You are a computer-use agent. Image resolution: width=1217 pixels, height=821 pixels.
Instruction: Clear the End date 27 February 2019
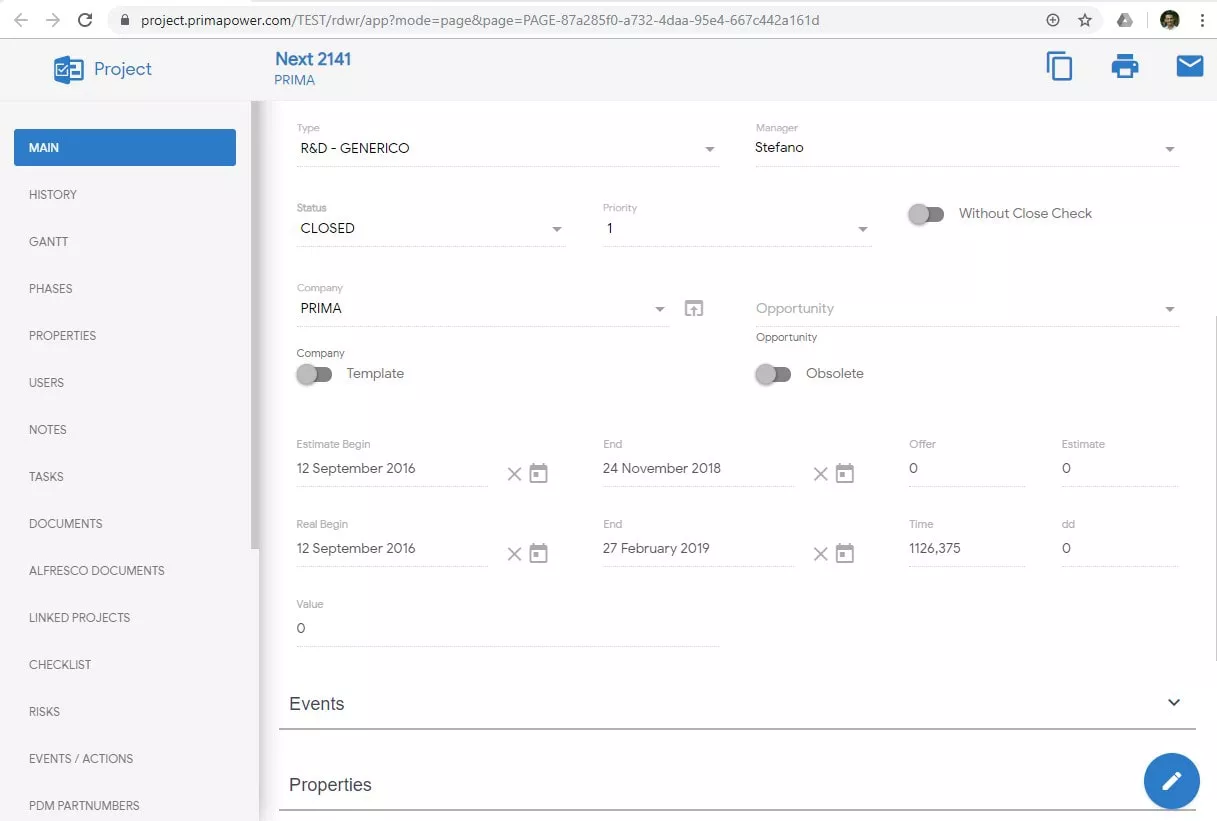[820, 553]
